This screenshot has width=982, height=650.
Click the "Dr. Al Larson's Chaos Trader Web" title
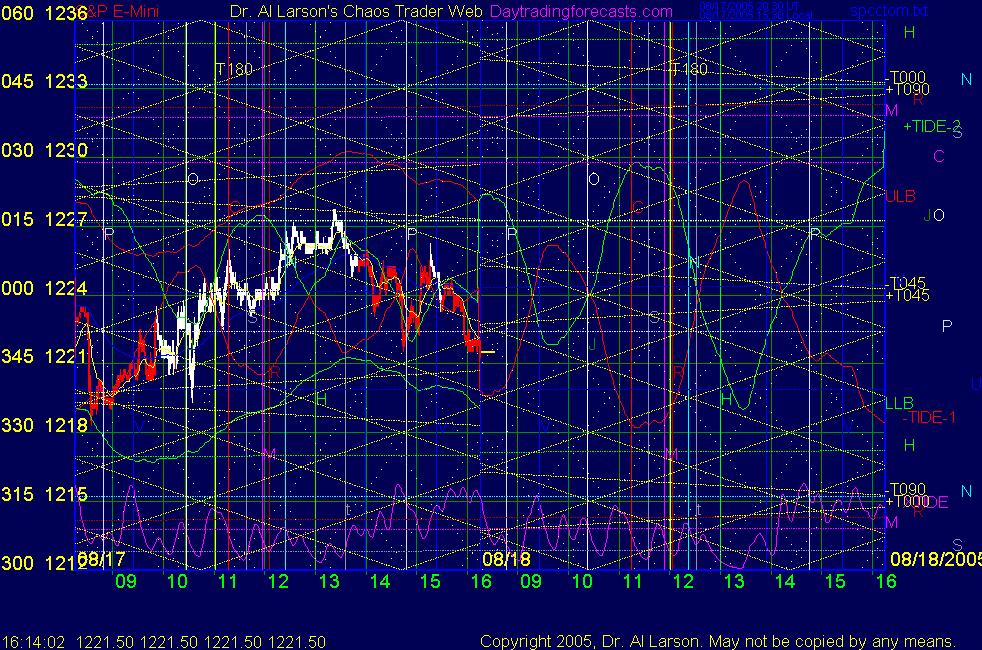(356, 11)
